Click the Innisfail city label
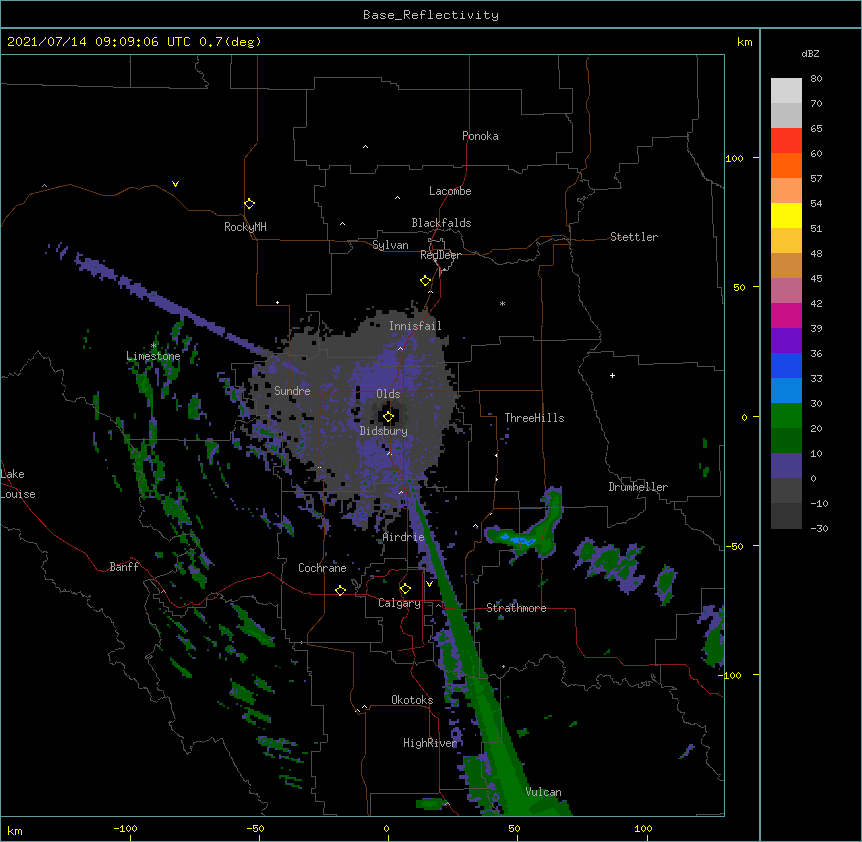862x842 pixels. pos(415,326)
